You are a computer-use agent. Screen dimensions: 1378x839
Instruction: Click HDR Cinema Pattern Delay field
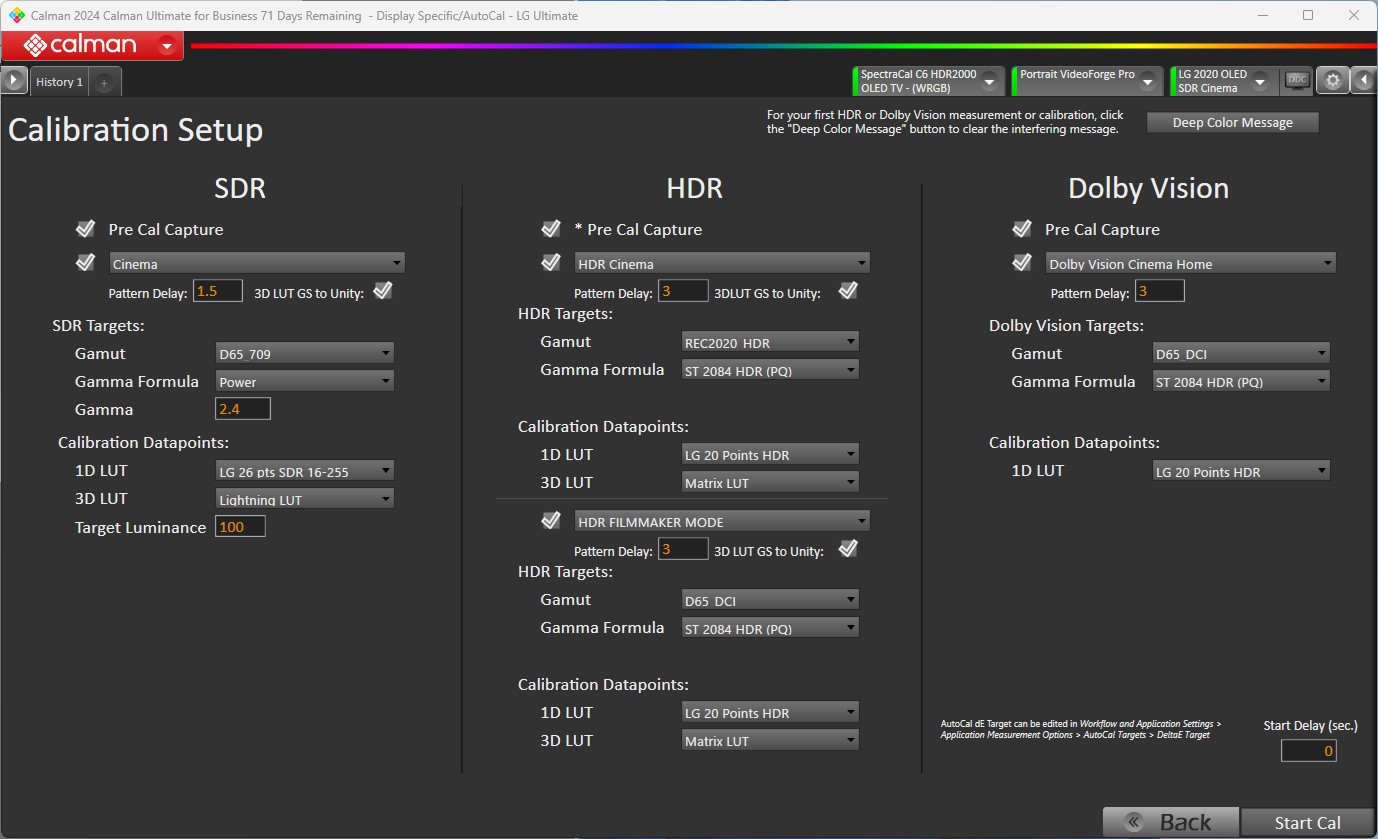[x=683, y=291]
